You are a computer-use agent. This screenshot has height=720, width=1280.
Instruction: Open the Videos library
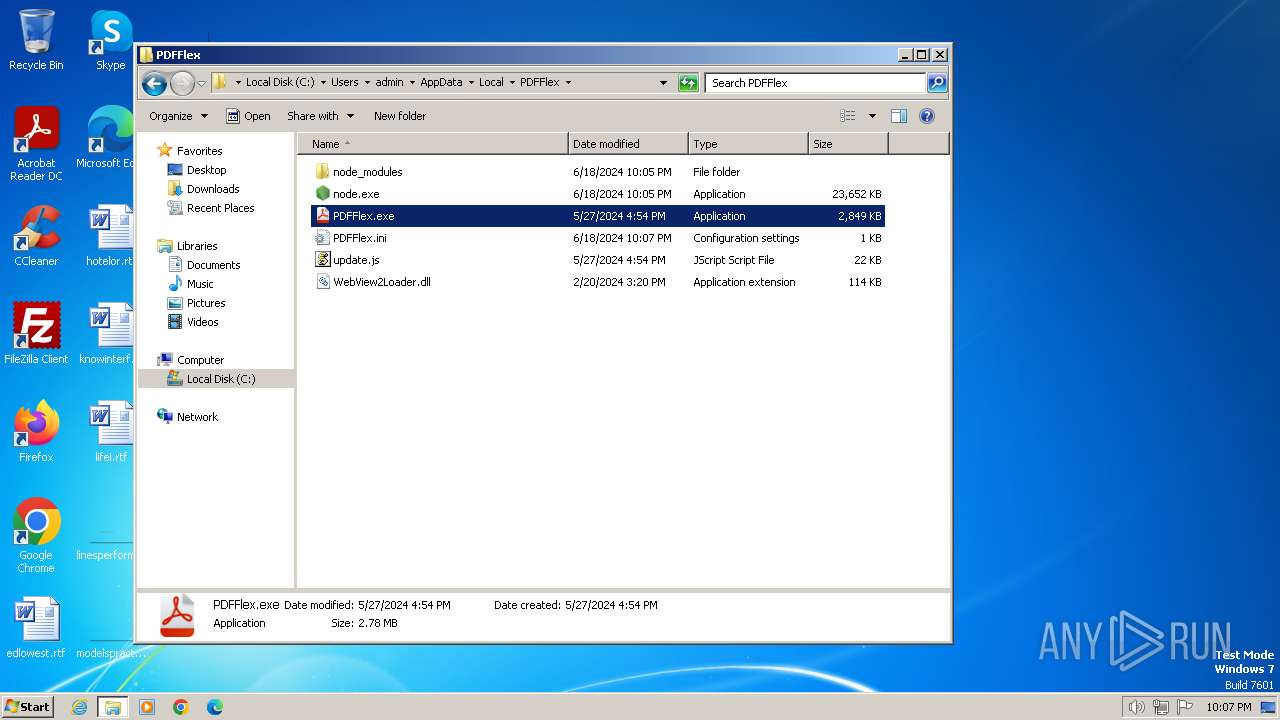202,322
